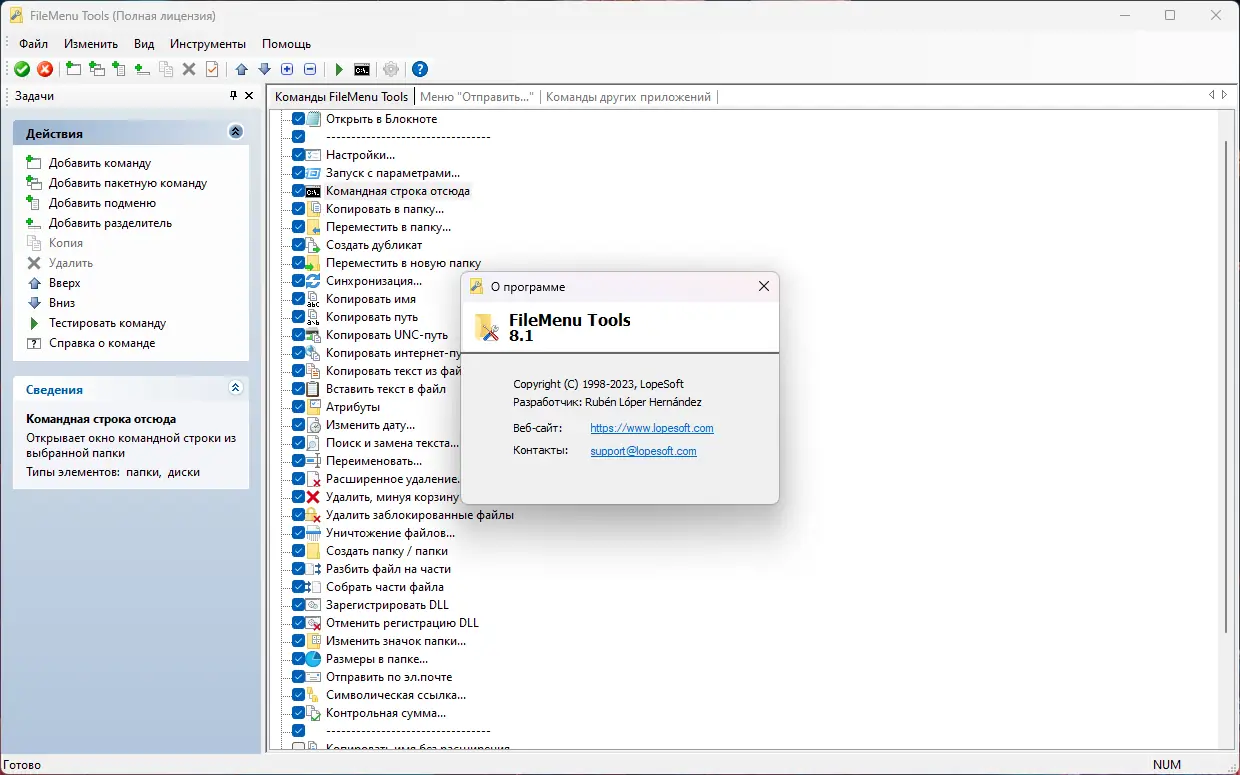Uncheck the Открыть в Блокноте checkbox

(298, 119)
